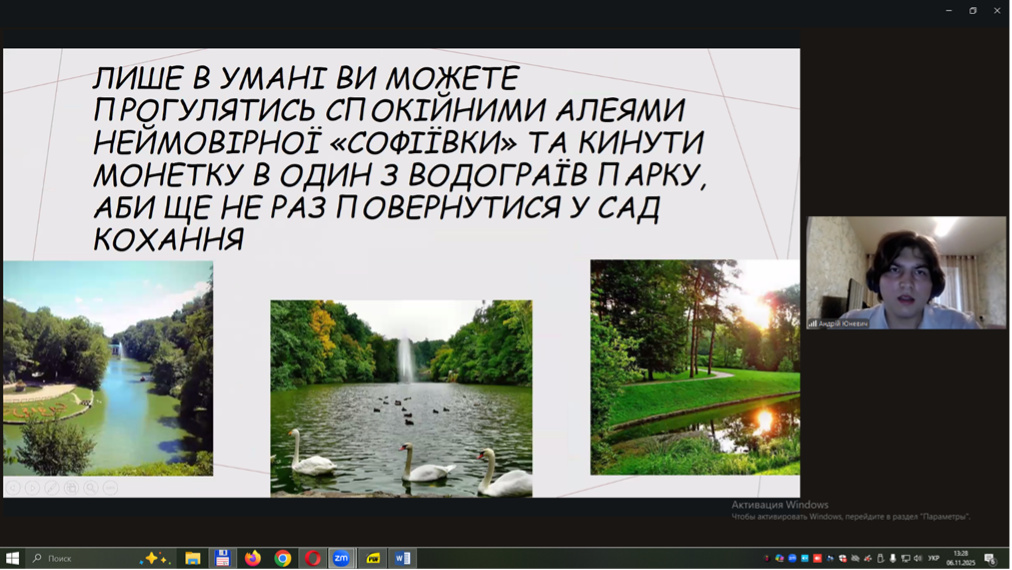Click the sunset park photo
This screenshot has width=1012, height=570.
(x=694, y=367)
